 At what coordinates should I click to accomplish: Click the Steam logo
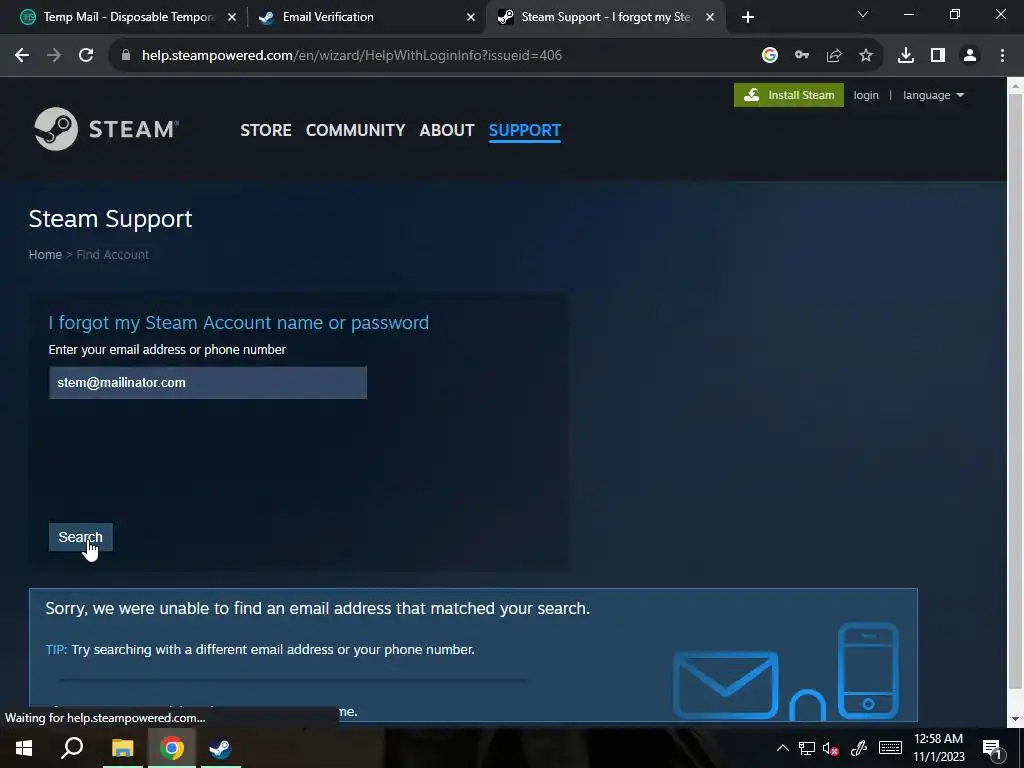click(x=106, y=129)
